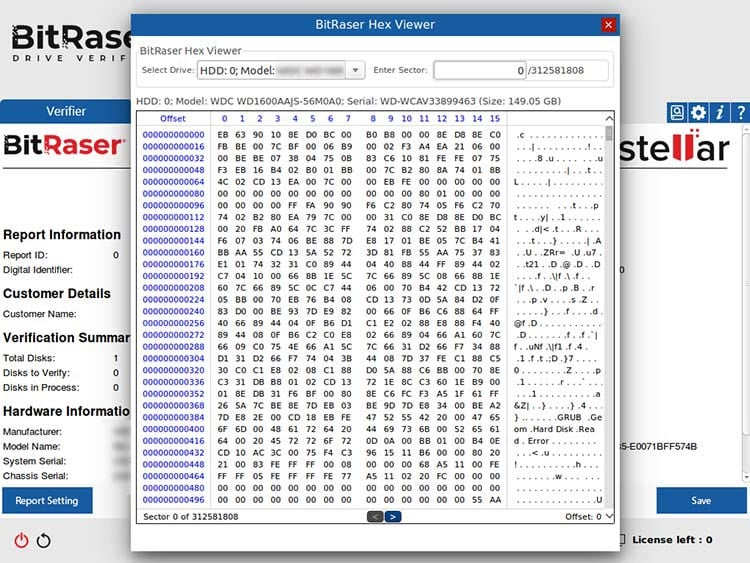Click 'om .Hard Disk .Rea' ASCII text
The image size is (750, 563).
[x=554, y=429]
